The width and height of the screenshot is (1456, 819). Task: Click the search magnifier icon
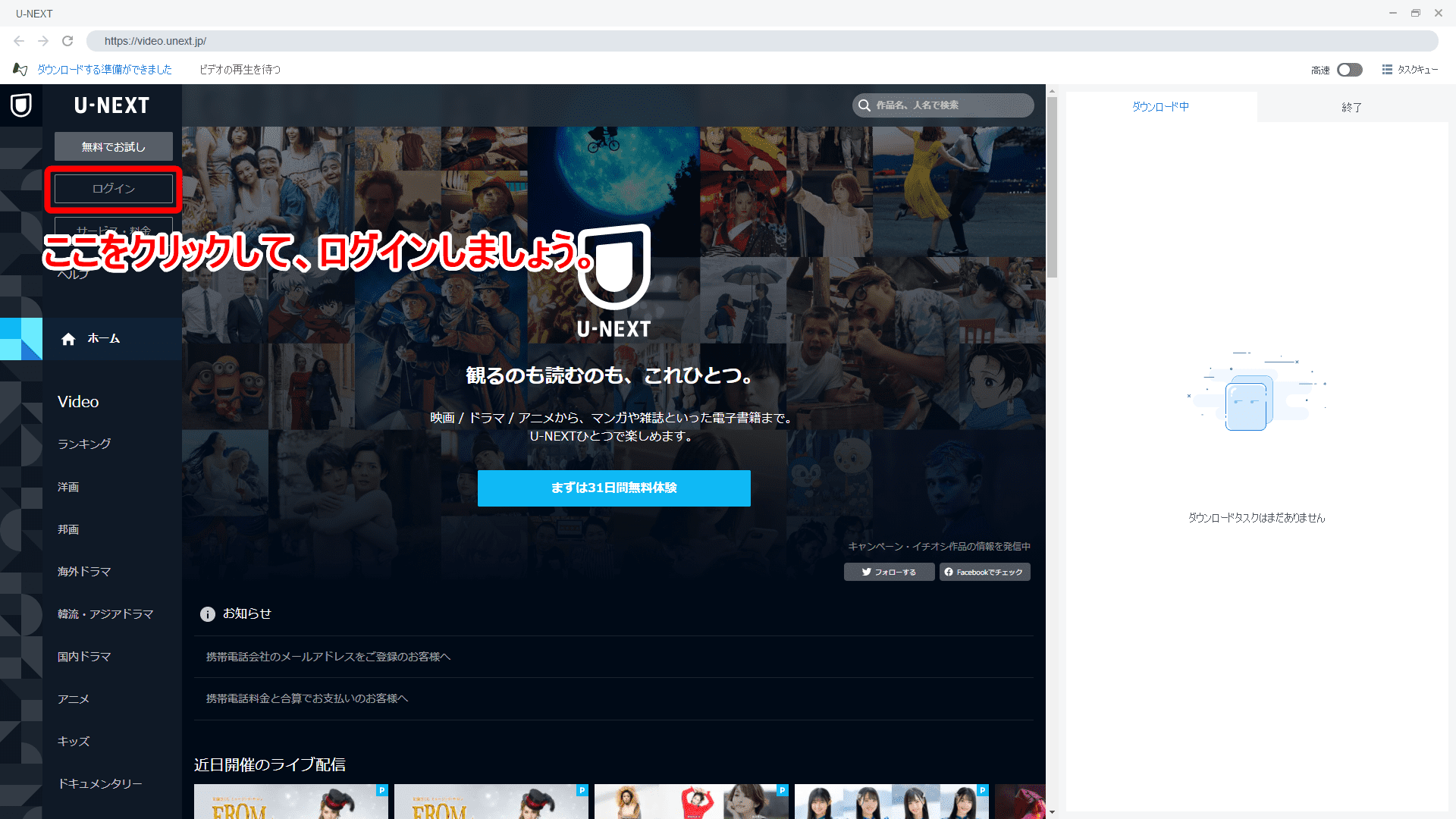[864, 105]
